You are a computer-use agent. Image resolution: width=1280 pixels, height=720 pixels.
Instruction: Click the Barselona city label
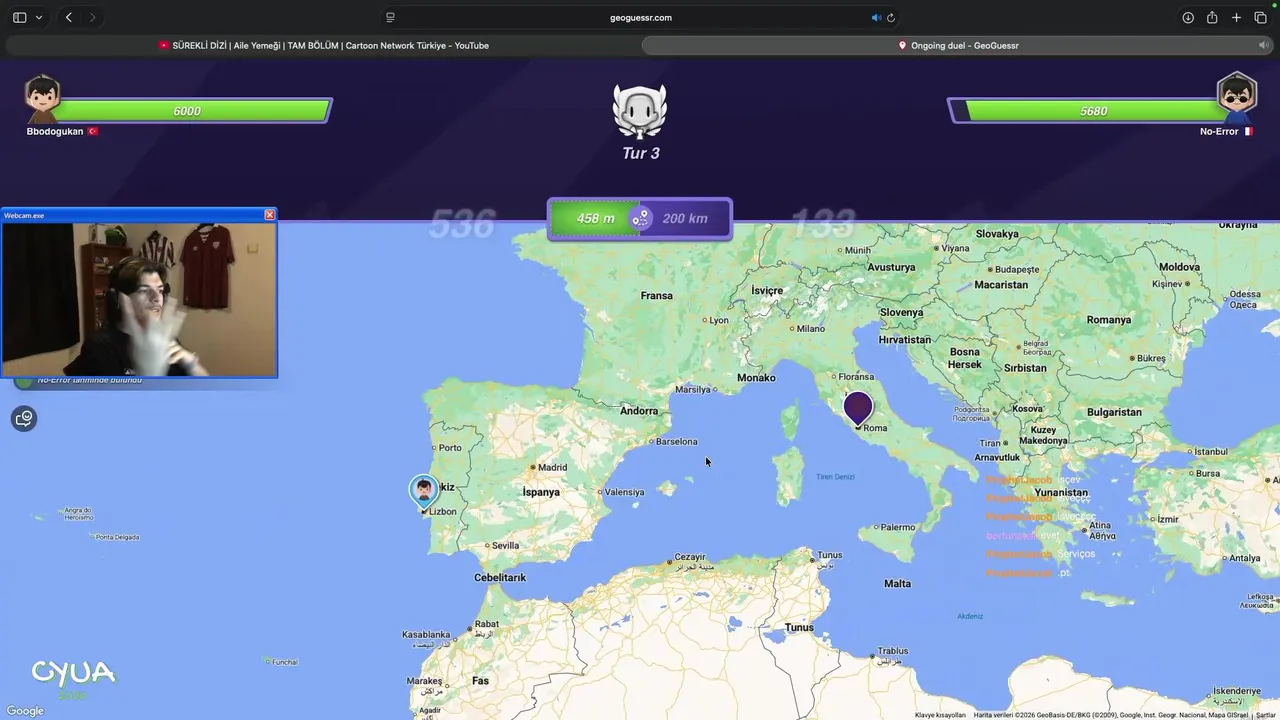tap(677, 441)
